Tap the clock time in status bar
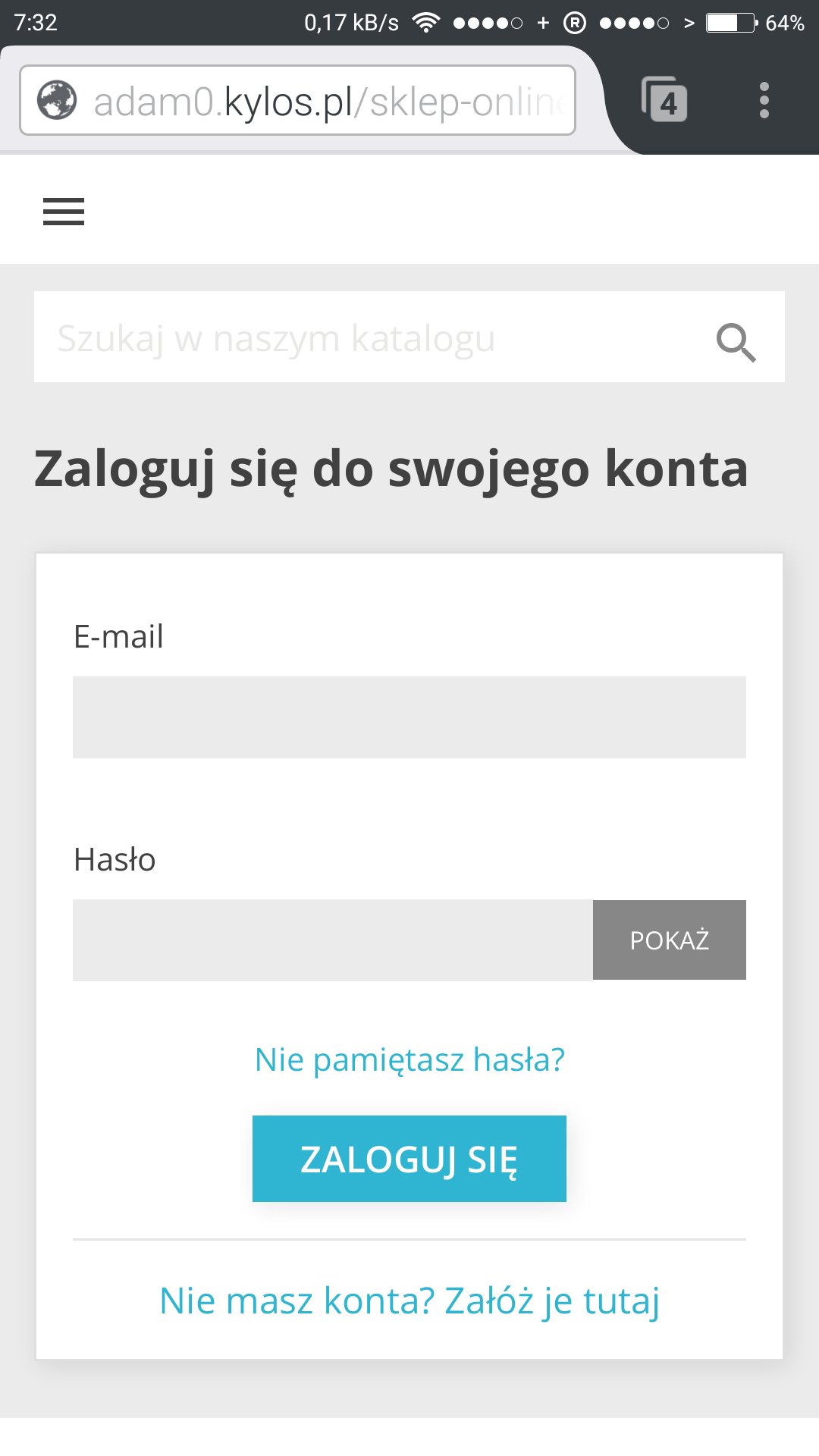Image resolution: width=819 pixels, height=1456 pixels. coord(36,23)
